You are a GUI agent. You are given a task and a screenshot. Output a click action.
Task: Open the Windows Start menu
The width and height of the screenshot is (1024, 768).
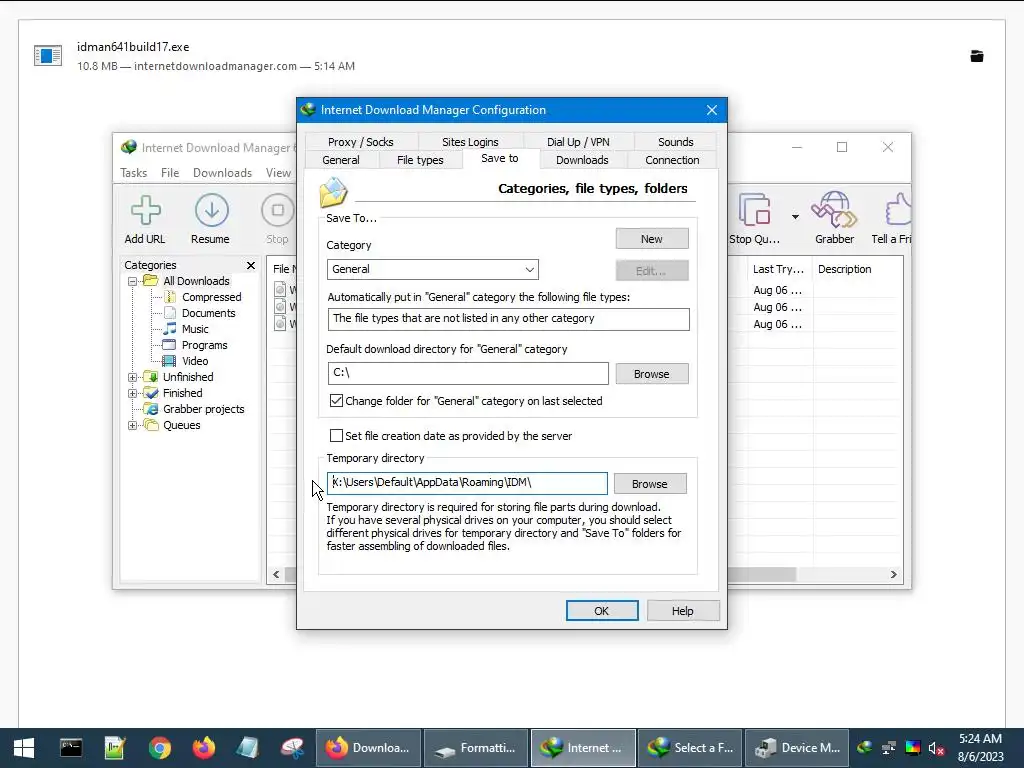[24, 748]
